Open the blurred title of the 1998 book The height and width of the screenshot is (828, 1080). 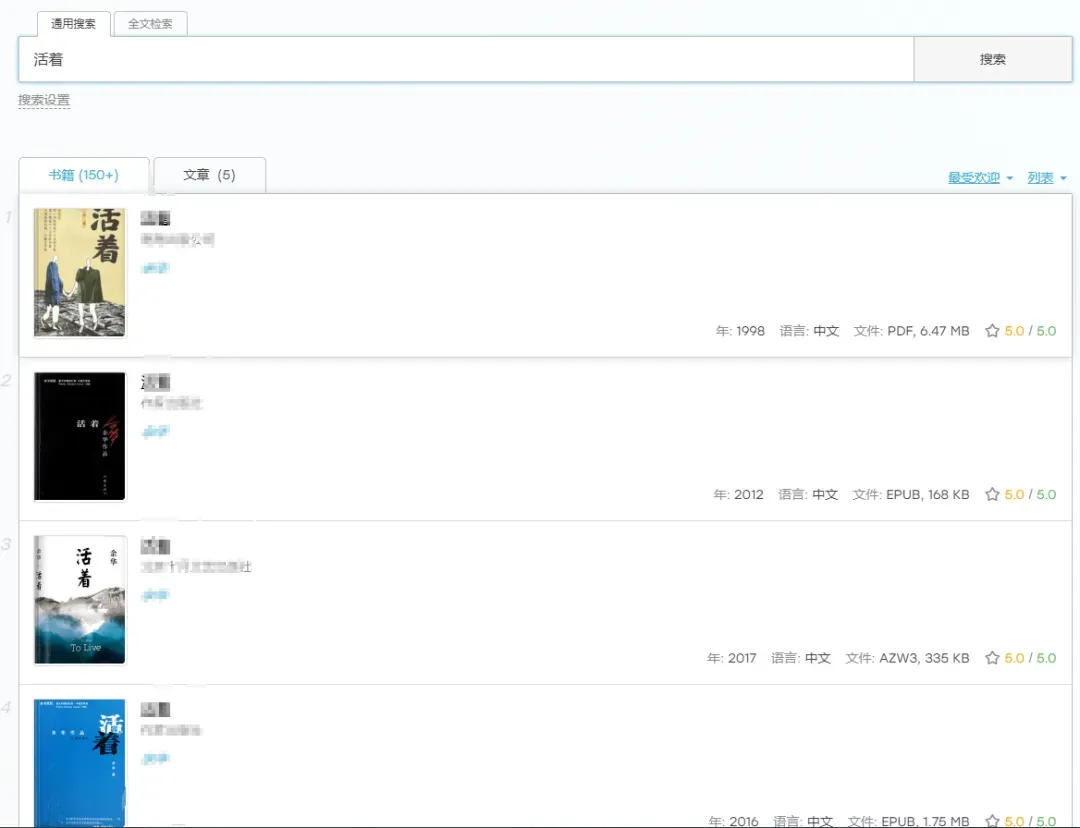tap(155, 218)
